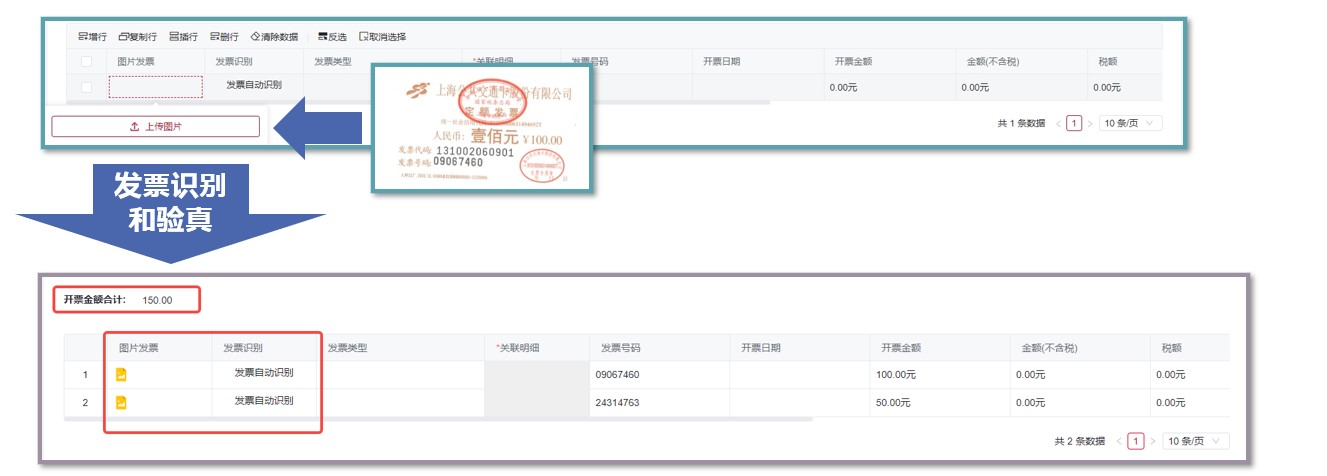
Task: Click the dashed image invoice field in upper table
Action: 155,87
